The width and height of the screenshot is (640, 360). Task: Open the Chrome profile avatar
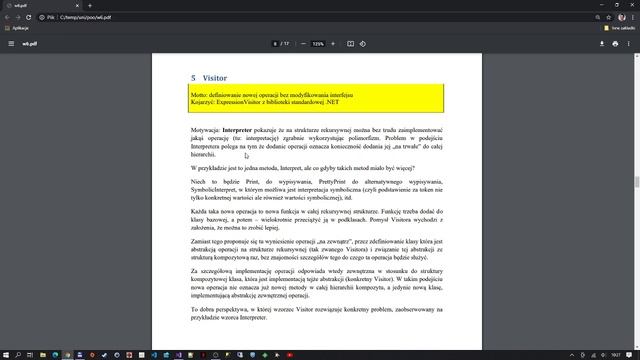pos(622,18)
